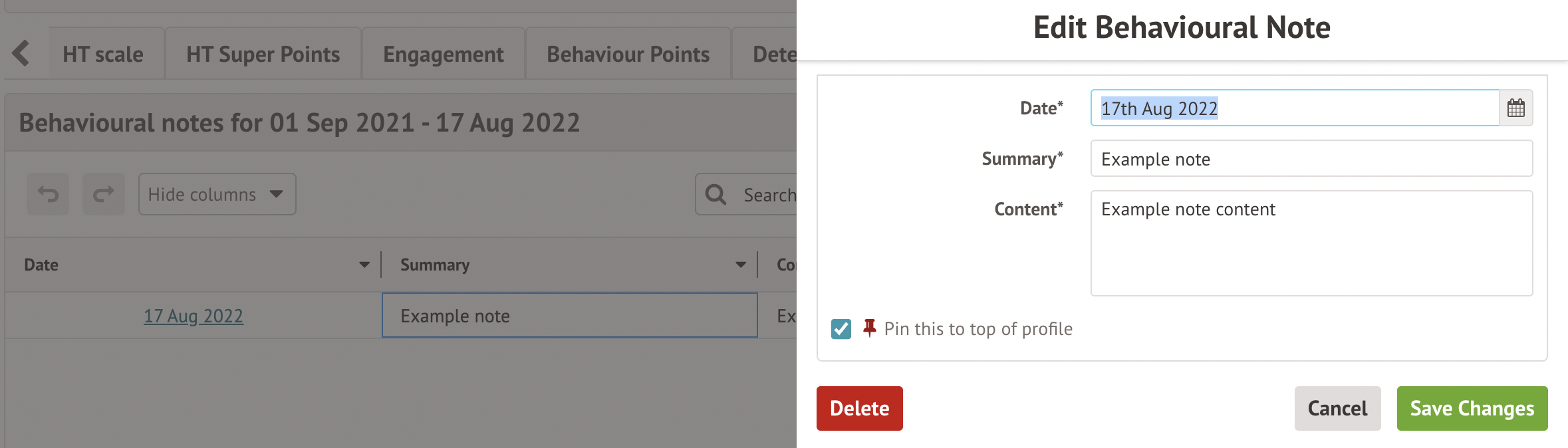This screenshot has width=1568, height=448.
Task: Cancel editing the behavioural note
Action: 1337,408
